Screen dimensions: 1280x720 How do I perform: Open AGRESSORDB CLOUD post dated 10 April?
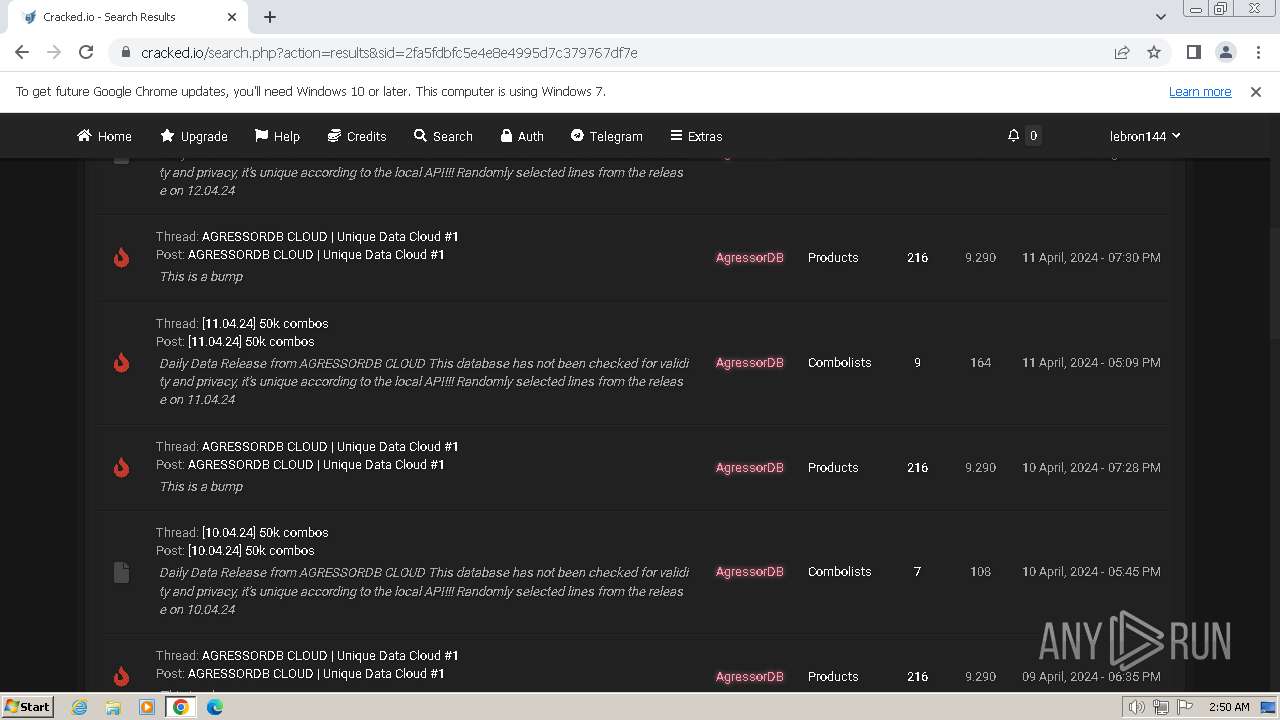pyautogui.click(x=316, y=465)
